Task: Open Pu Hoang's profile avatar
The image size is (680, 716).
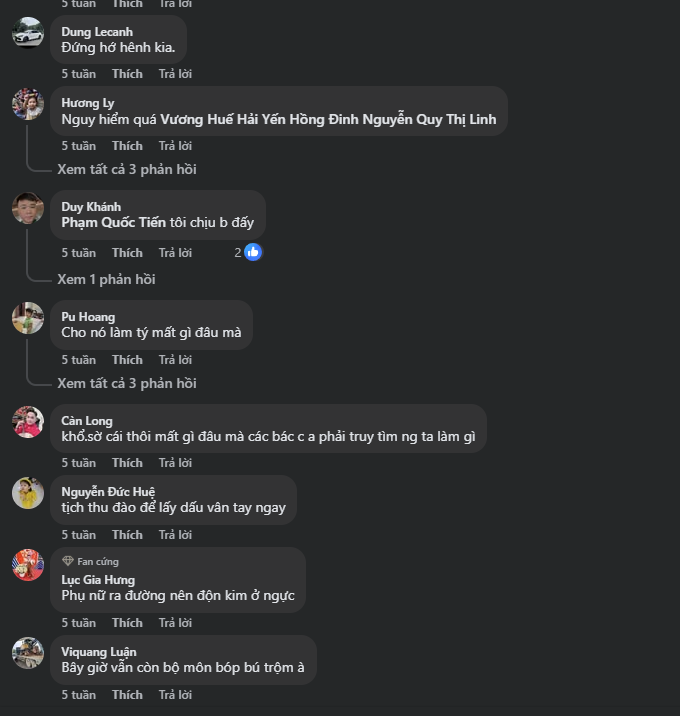Action: pyautogui.click(x=28, y=318)
